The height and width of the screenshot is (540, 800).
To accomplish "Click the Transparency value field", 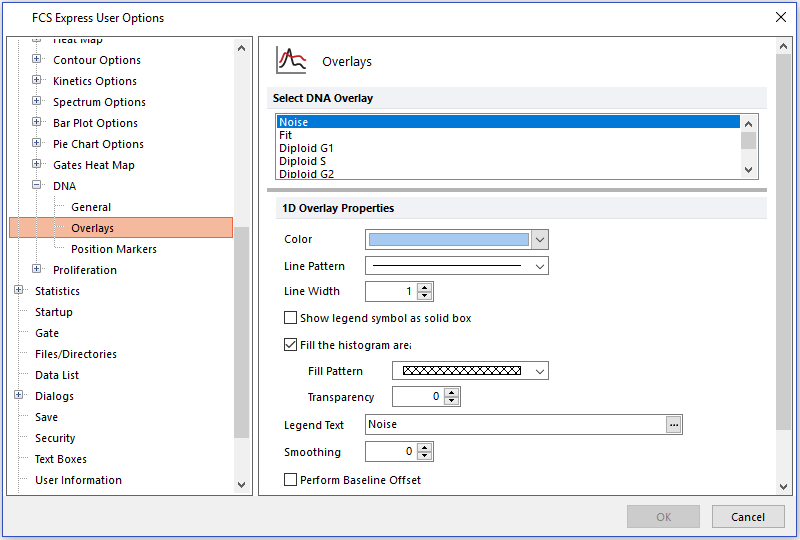I will point(418,397).
